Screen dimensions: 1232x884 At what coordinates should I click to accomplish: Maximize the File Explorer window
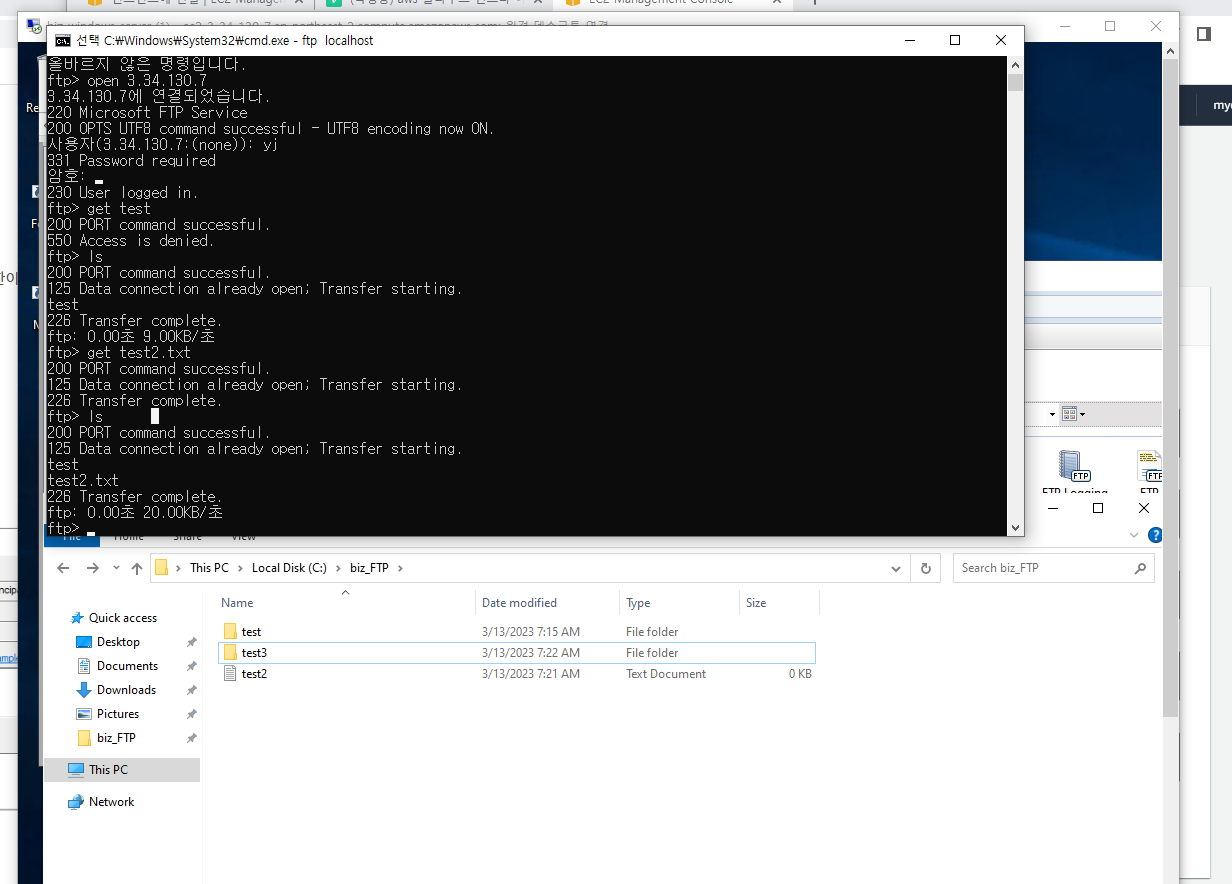[1098, 508]
